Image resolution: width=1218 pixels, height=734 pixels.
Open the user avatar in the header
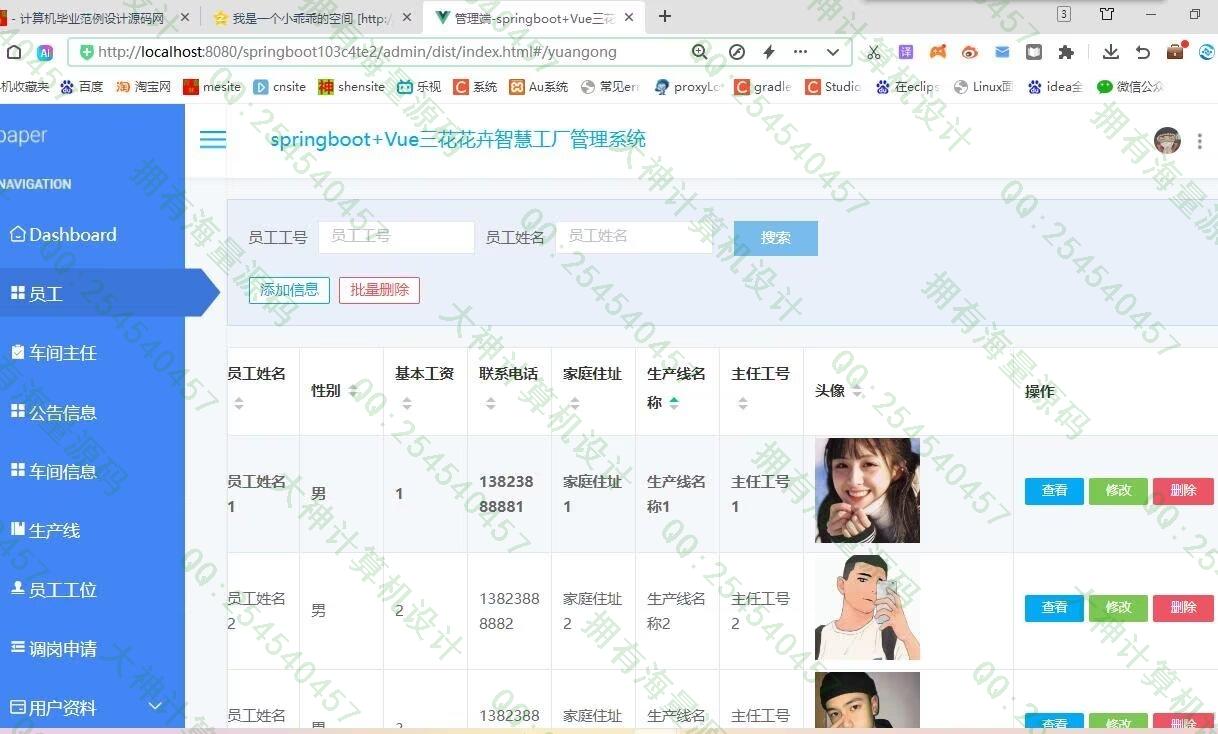point(1167,140)
